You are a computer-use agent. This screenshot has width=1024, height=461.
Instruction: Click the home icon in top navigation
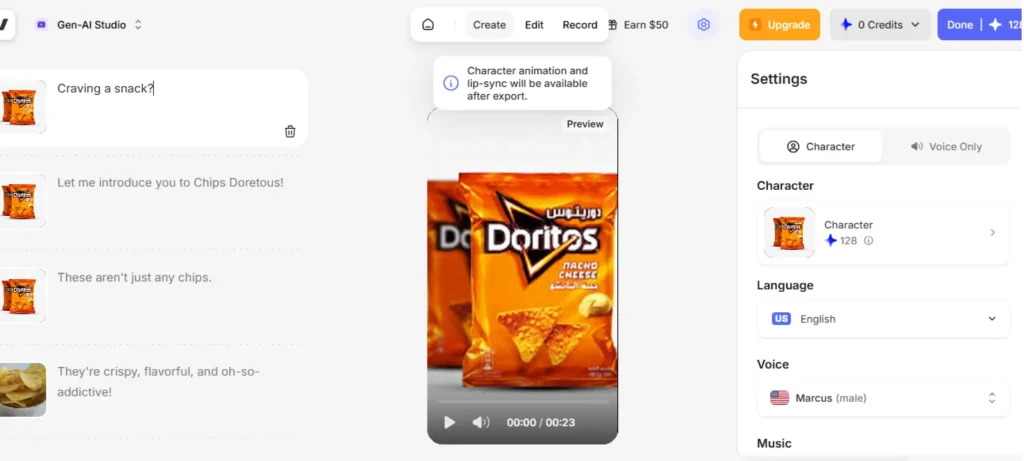428,25
